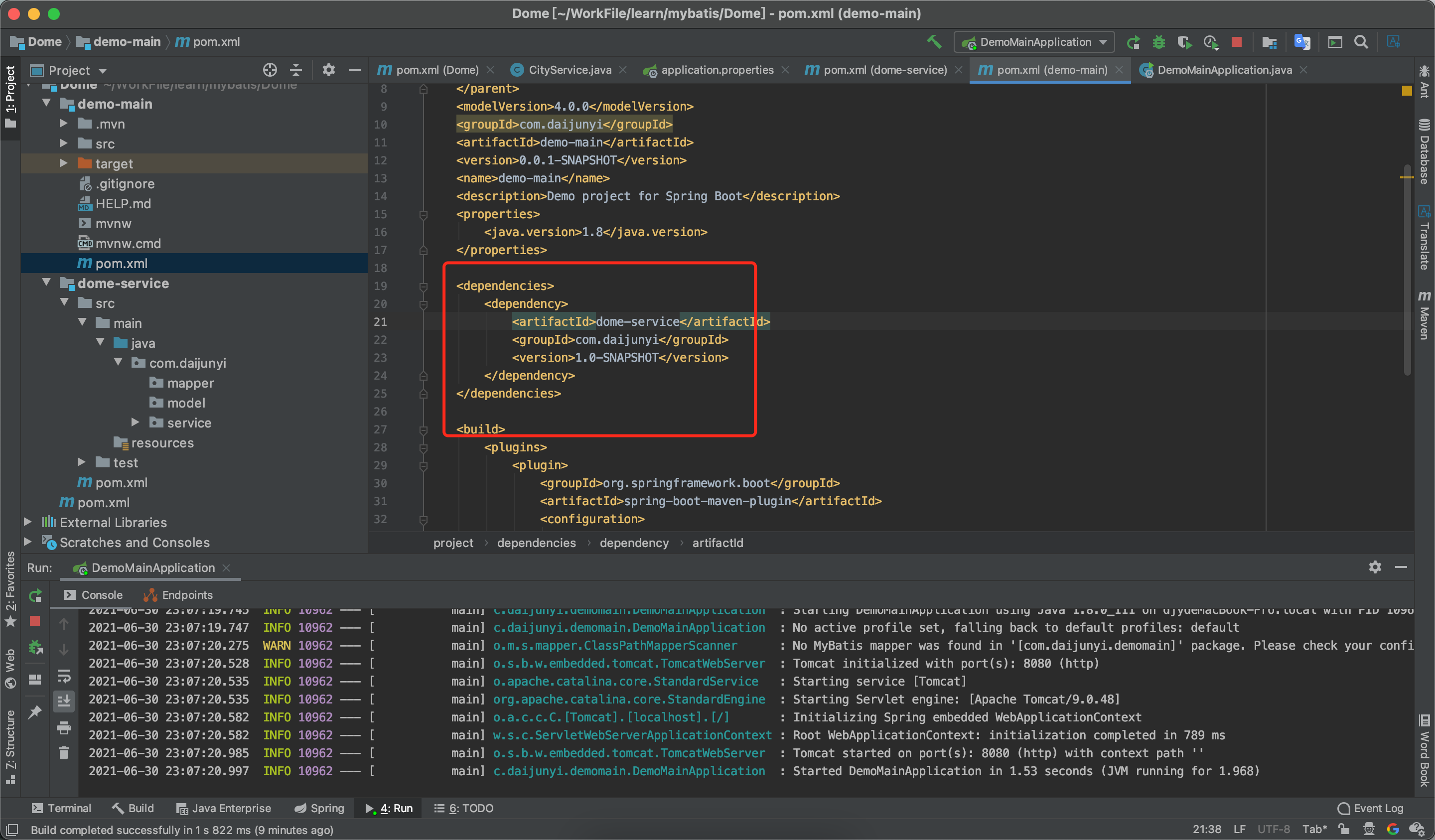The width and height of the screenshot is (1435, 840).
Task: Collapse the dome-service module
Action: 47,283
